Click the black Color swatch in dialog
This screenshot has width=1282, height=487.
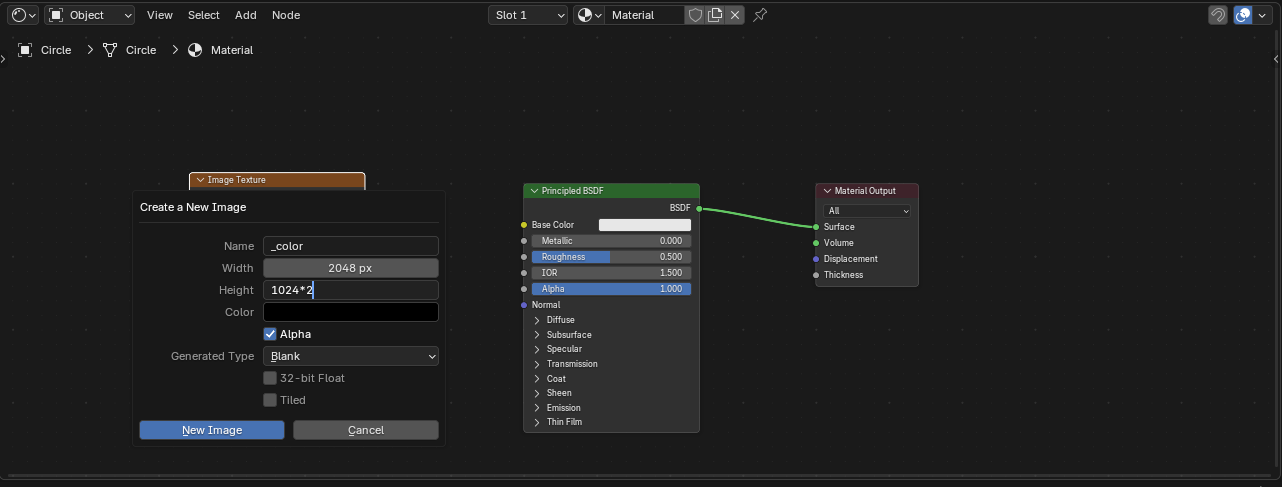[350, 312]
